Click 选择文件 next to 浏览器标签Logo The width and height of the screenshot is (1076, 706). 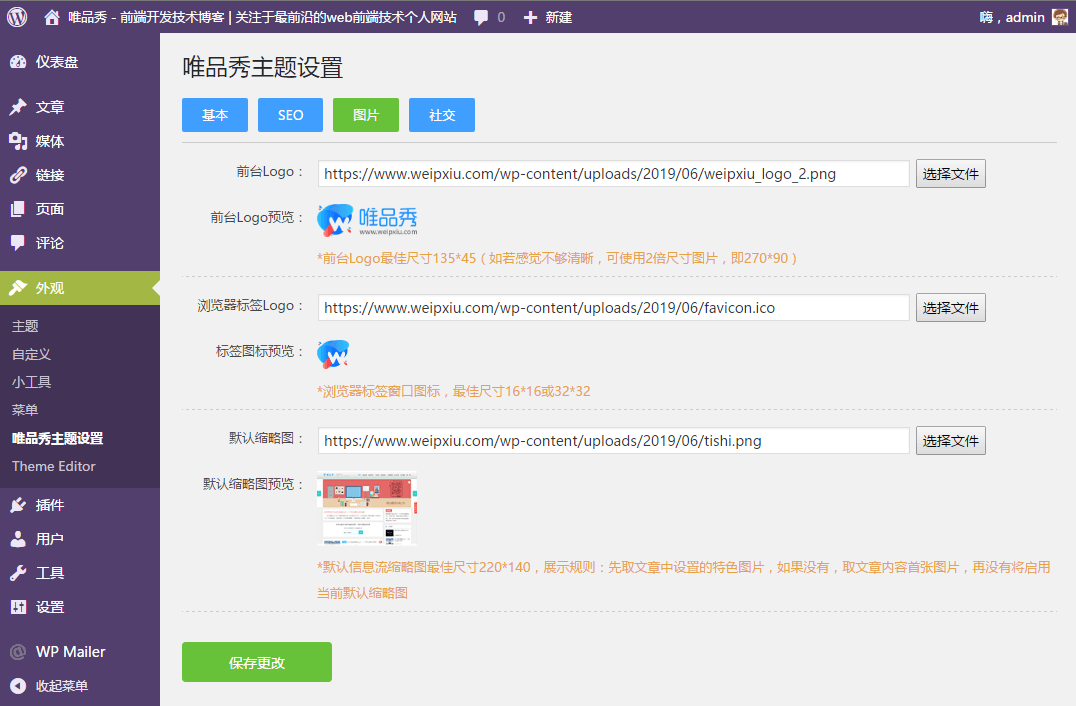pos(950,307)
